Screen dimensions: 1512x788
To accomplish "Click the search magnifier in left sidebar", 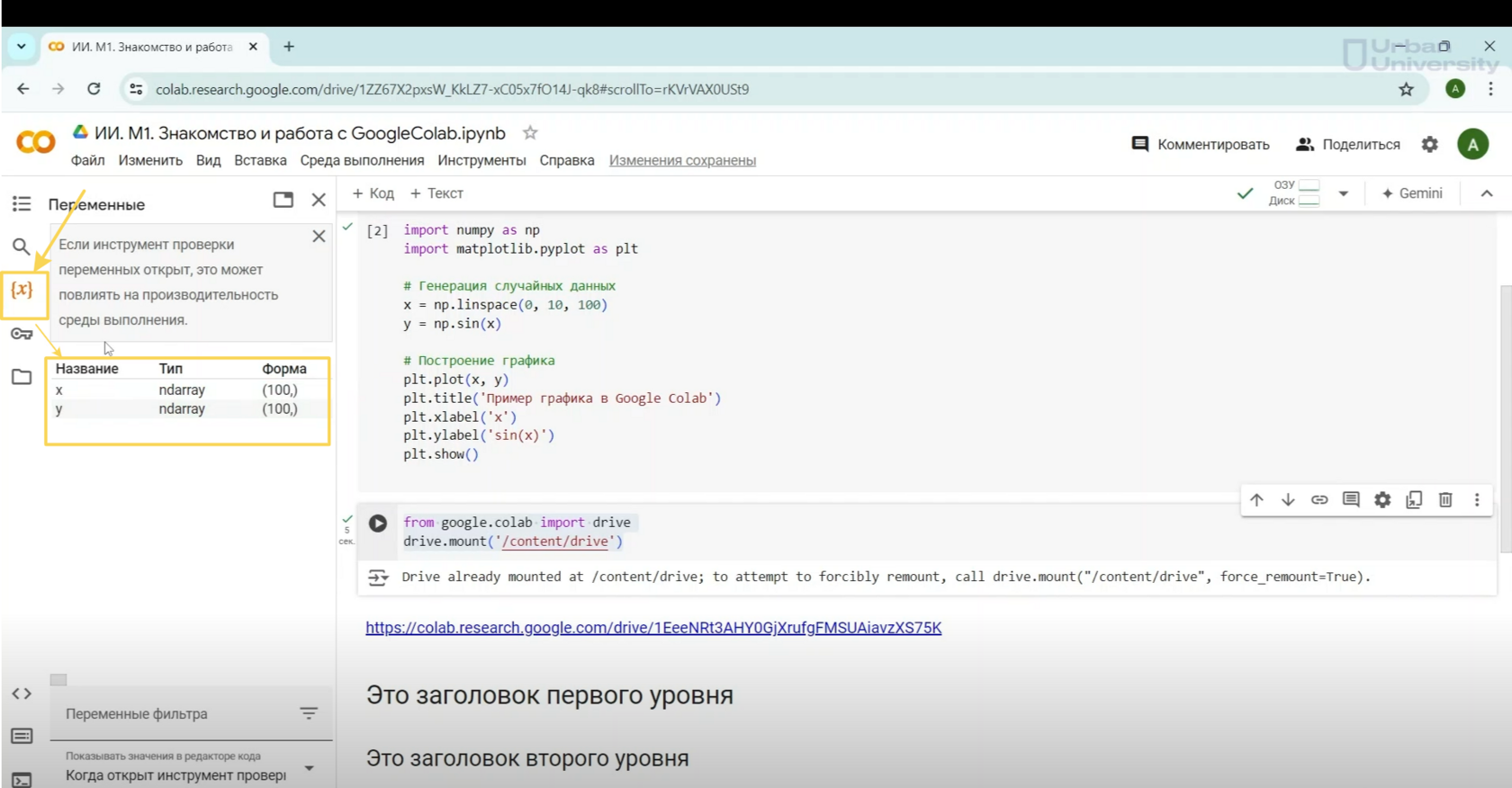I will (x=22, y=246).
